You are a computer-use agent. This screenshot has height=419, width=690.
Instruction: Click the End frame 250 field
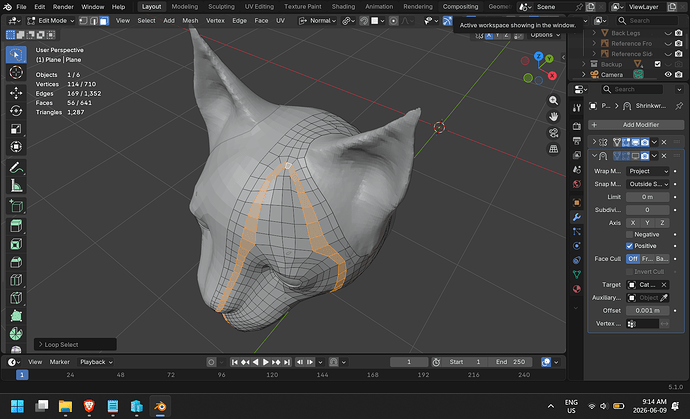511,362
